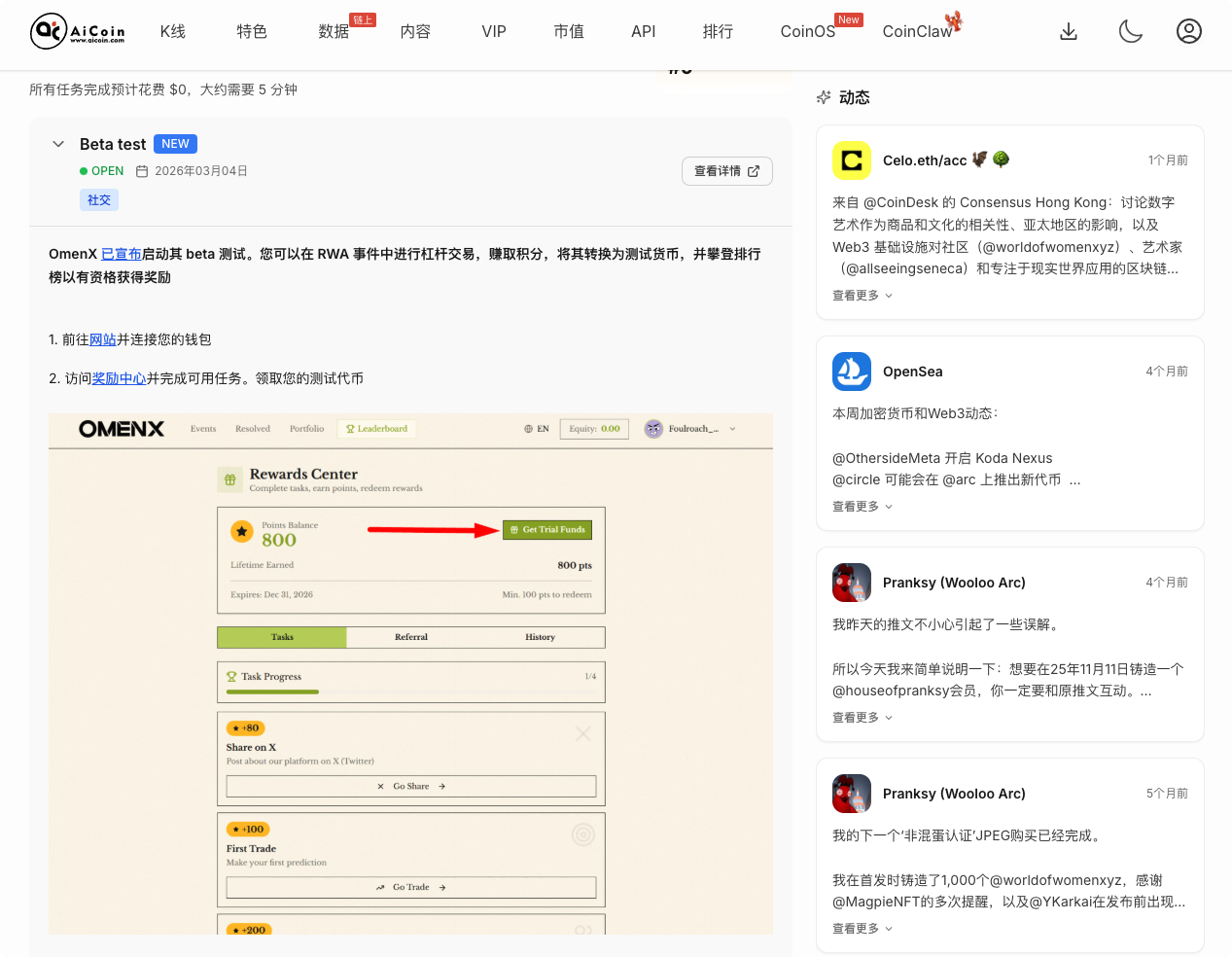The height and width of the screenshot is (957, 1232).
Task: Click OpenSea avatar icon
Action: pos(852,372)
